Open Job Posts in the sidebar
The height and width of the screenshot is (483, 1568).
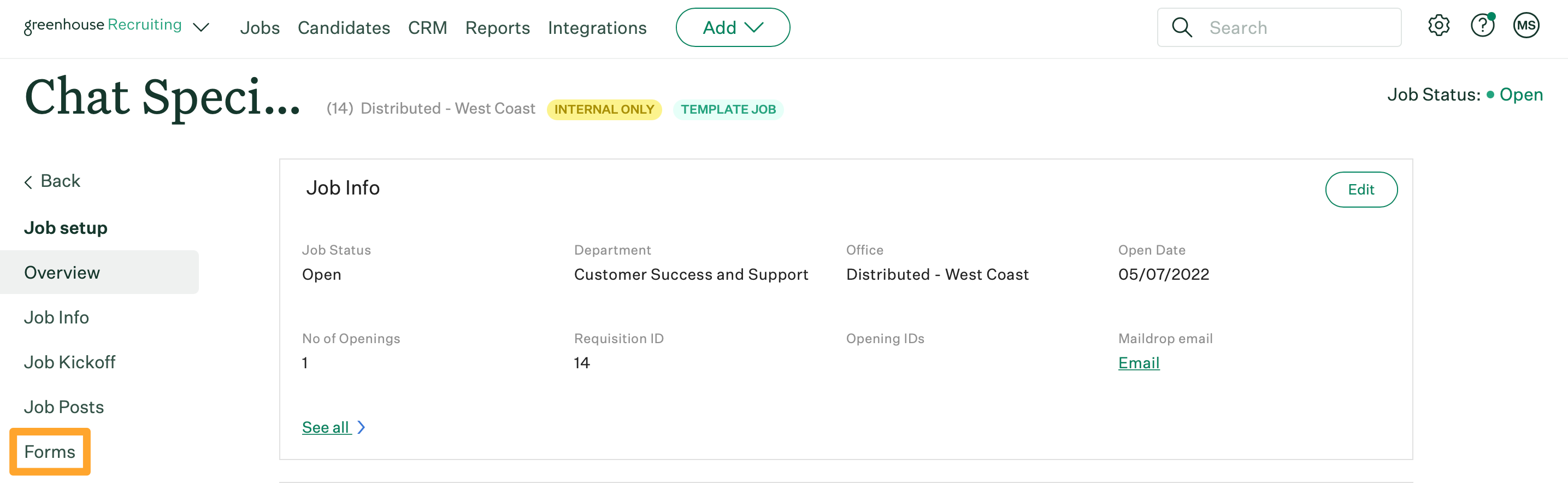pyautogui.click(x=64, y=407)
